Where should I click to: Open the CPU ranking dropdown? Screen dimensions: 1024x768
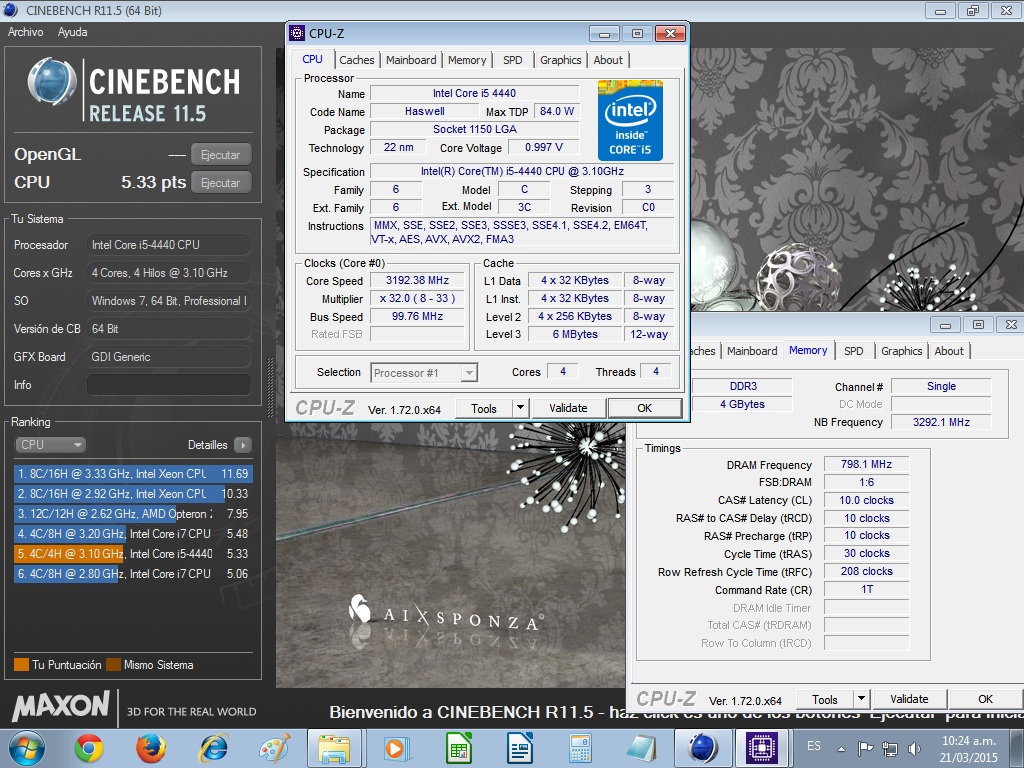coord(50,445)
